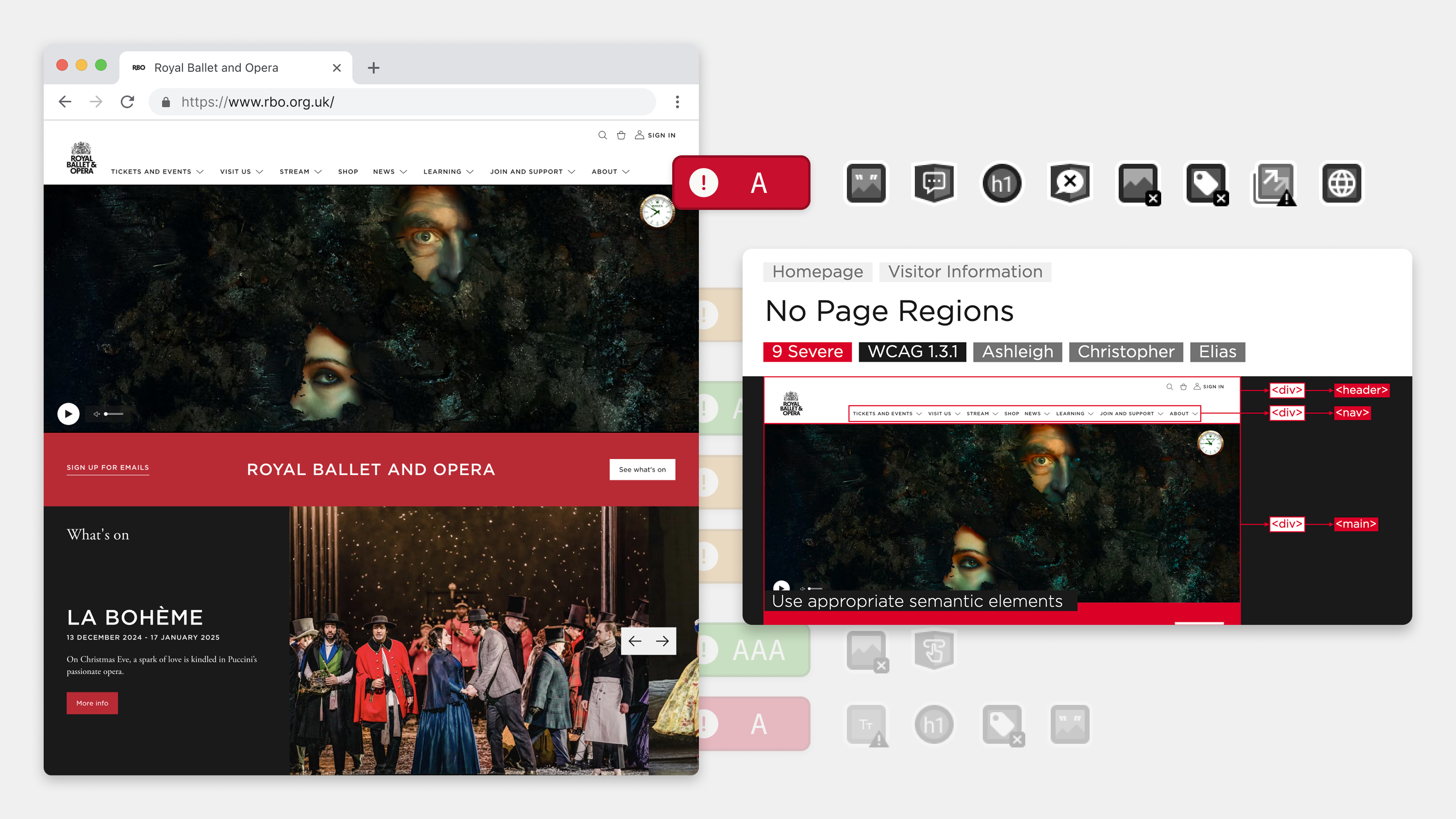
Task: Mute the hero video sound
Action: click(x=97, y=414)
